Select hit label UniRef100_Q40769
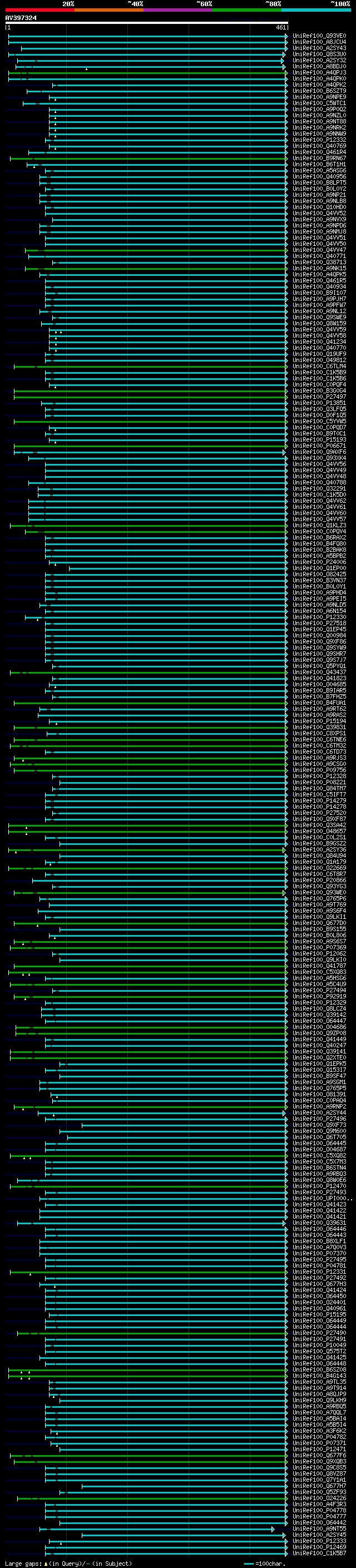Viewport: 356px width, 1568px height. click(319, 146)
